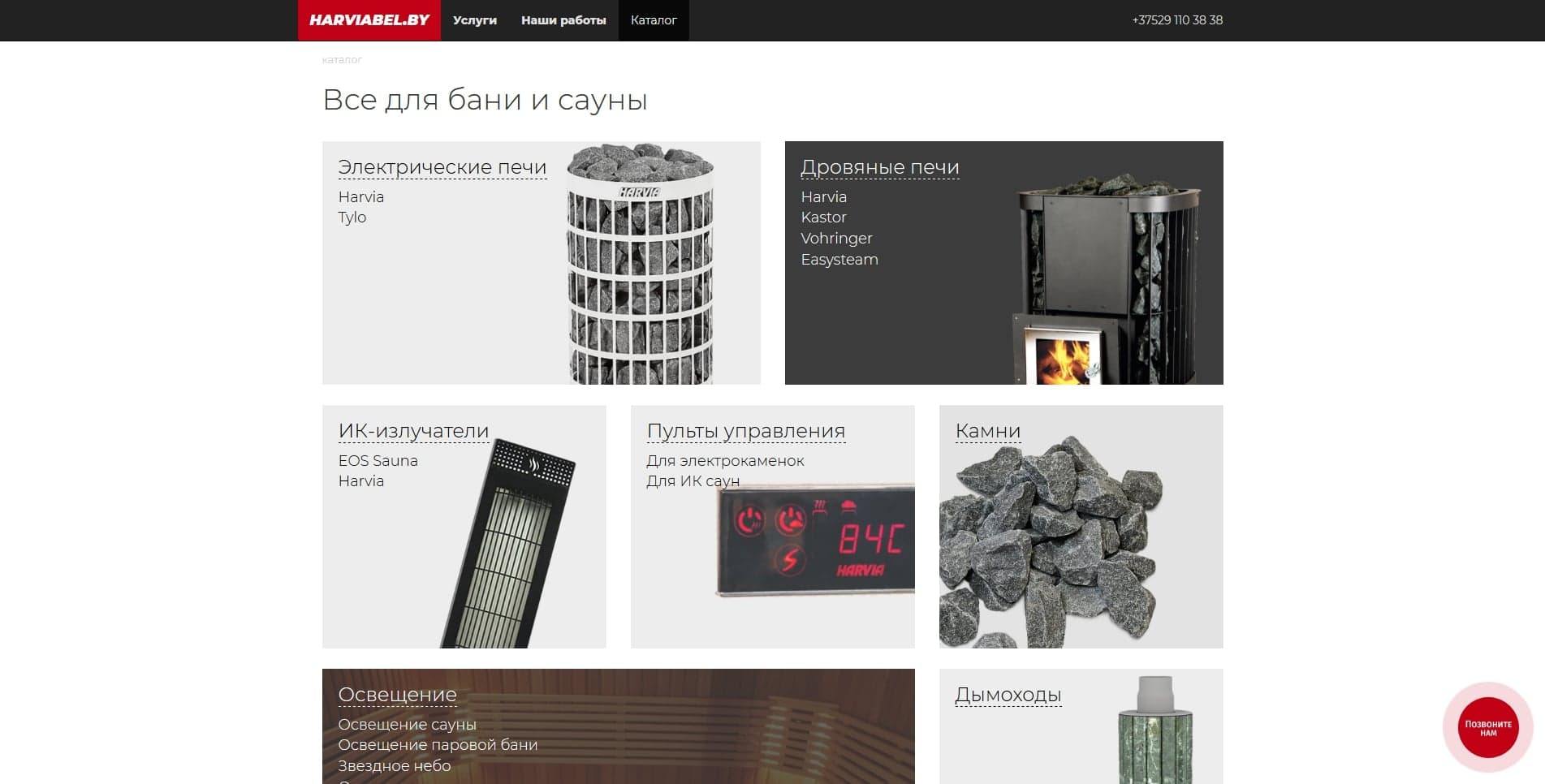Select Освещение паровой бани link
The image size is (1545, 784).
(x=438, y=745)
